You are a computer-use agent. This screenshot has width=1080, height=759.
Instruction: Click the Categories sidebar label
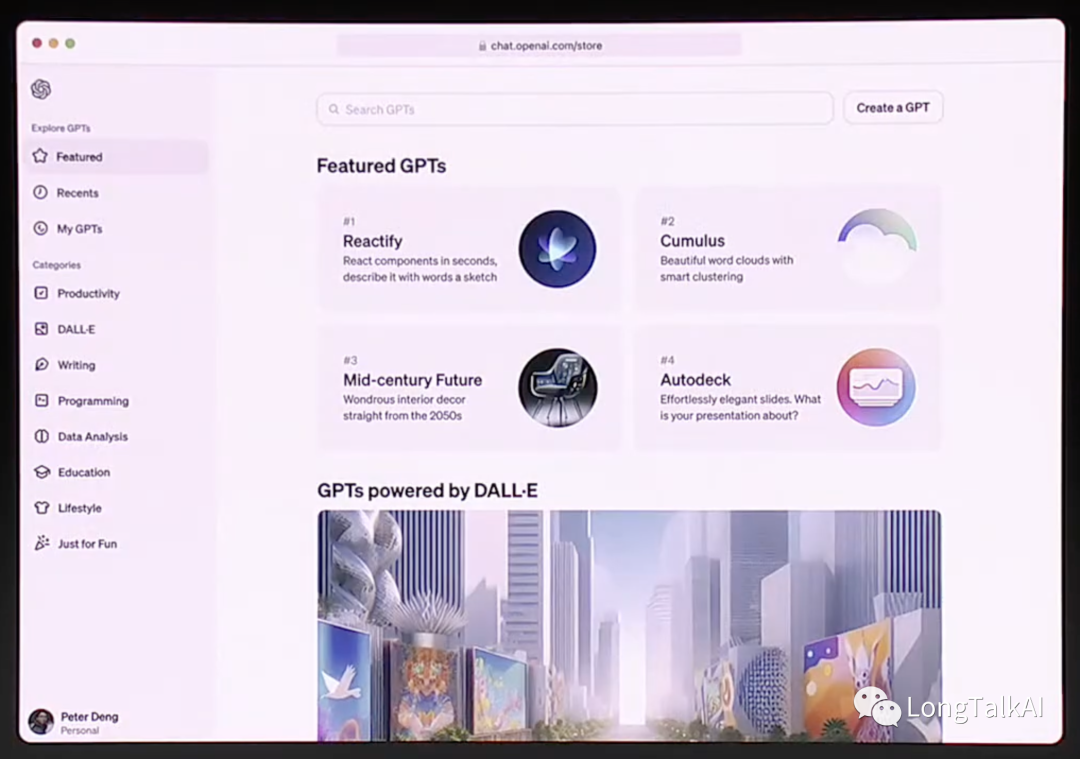click(x=56, y=264)
